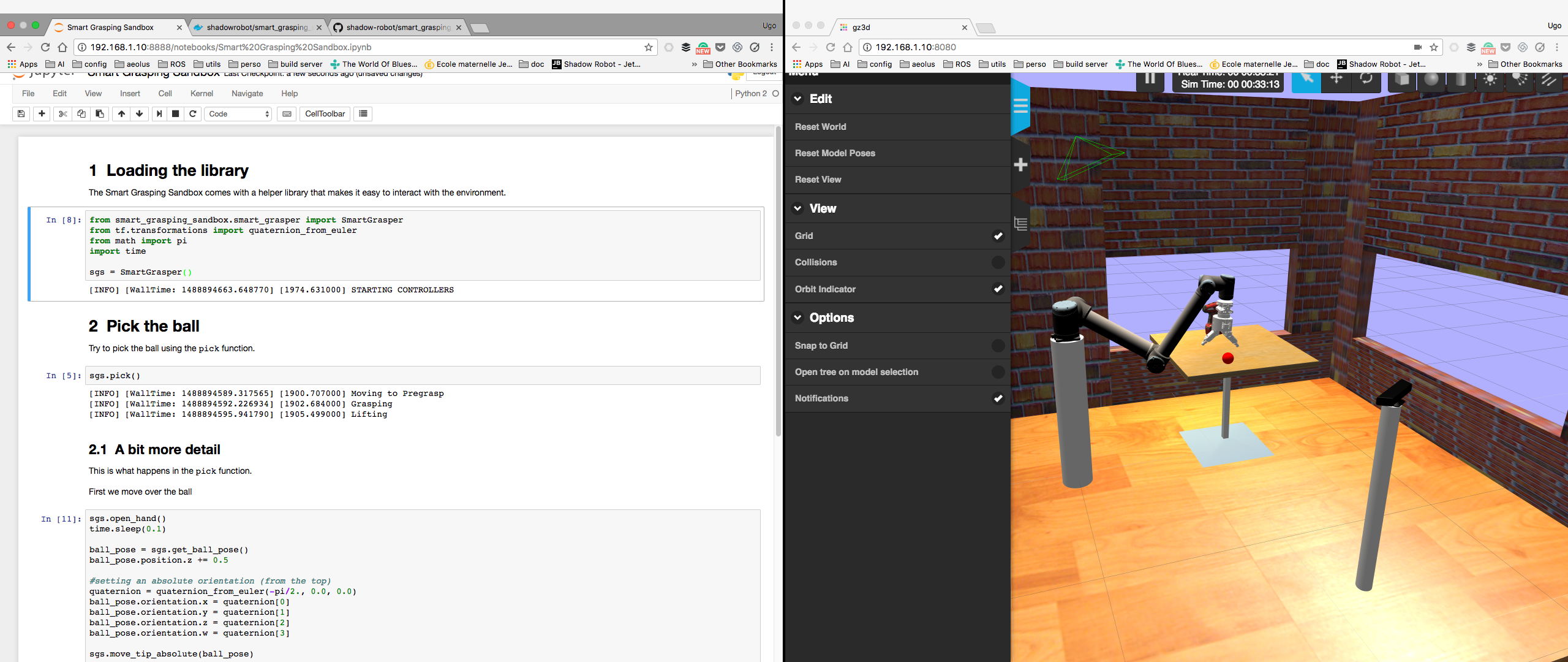This screenshot has height=662, width=1568.
Task: Collapse the Edit section in gz3d menu
Action: tap(897, 99)
